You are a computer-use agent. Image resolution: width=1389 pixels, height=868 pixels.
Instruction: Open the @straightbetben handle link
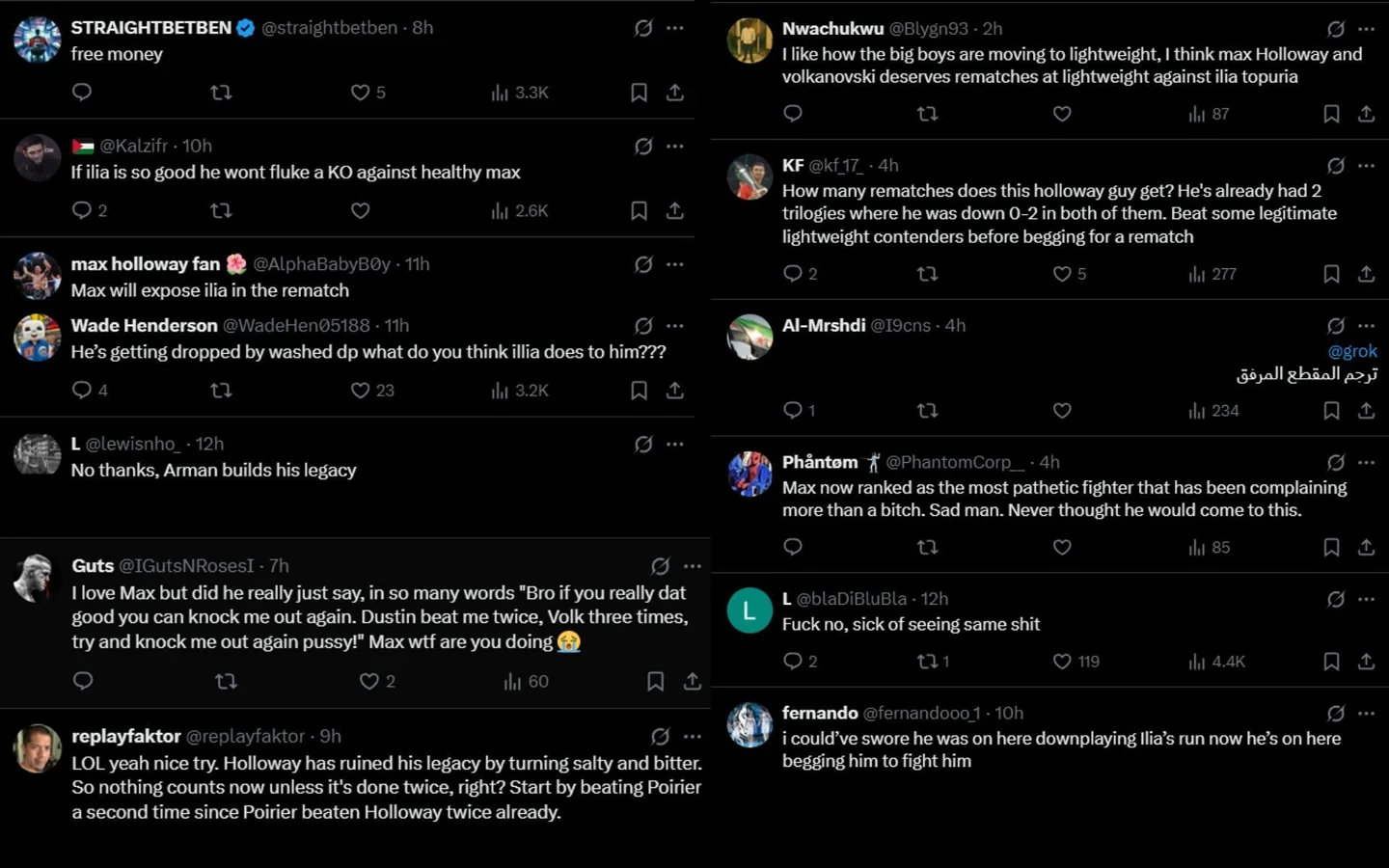click(x=329, y=28)
